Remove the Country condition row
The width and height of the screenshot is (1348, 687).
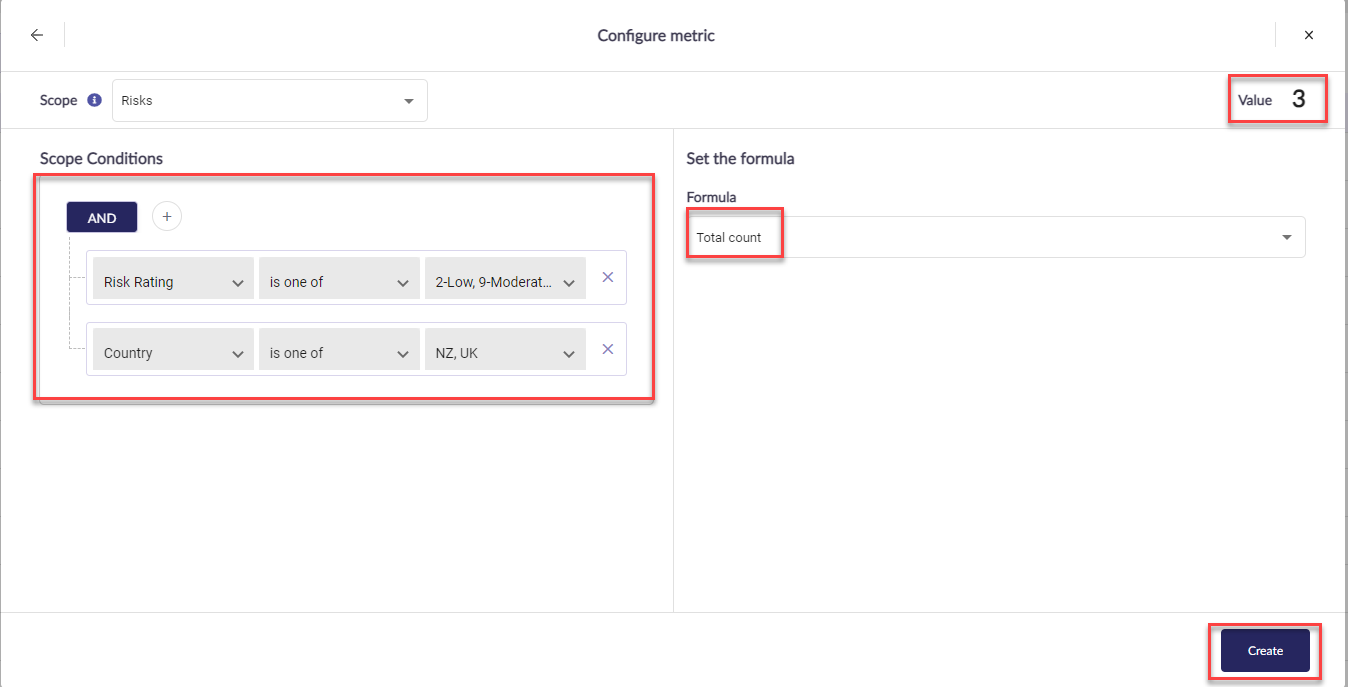coord(607,349)
